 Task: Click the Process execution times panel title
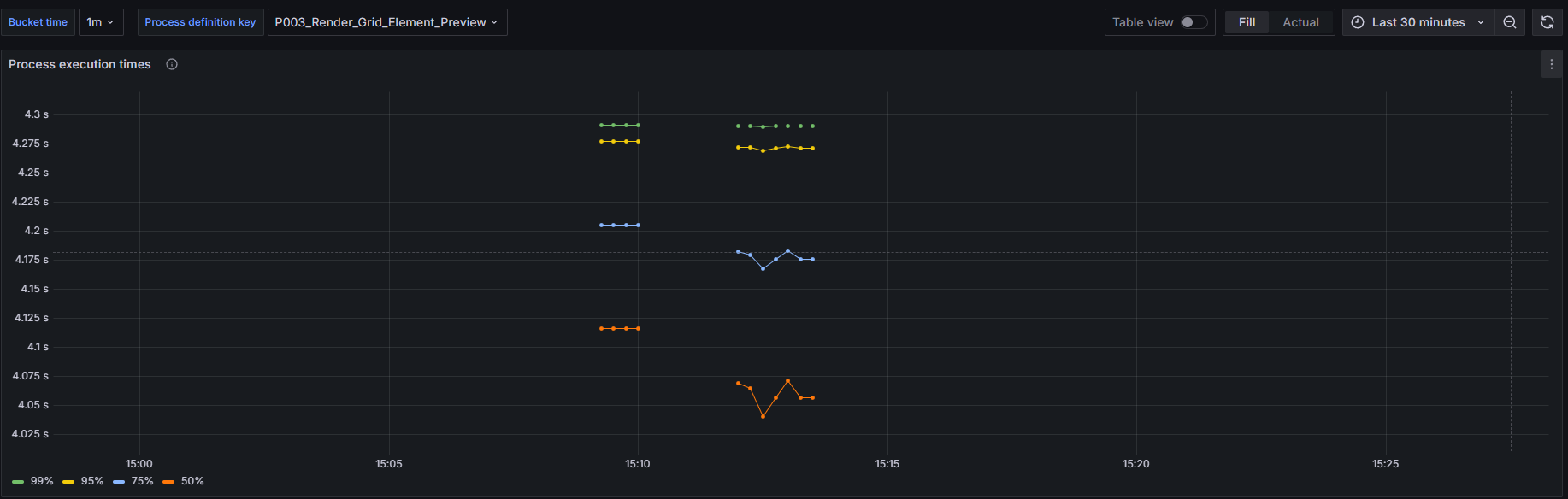click(x=80, y=64)
